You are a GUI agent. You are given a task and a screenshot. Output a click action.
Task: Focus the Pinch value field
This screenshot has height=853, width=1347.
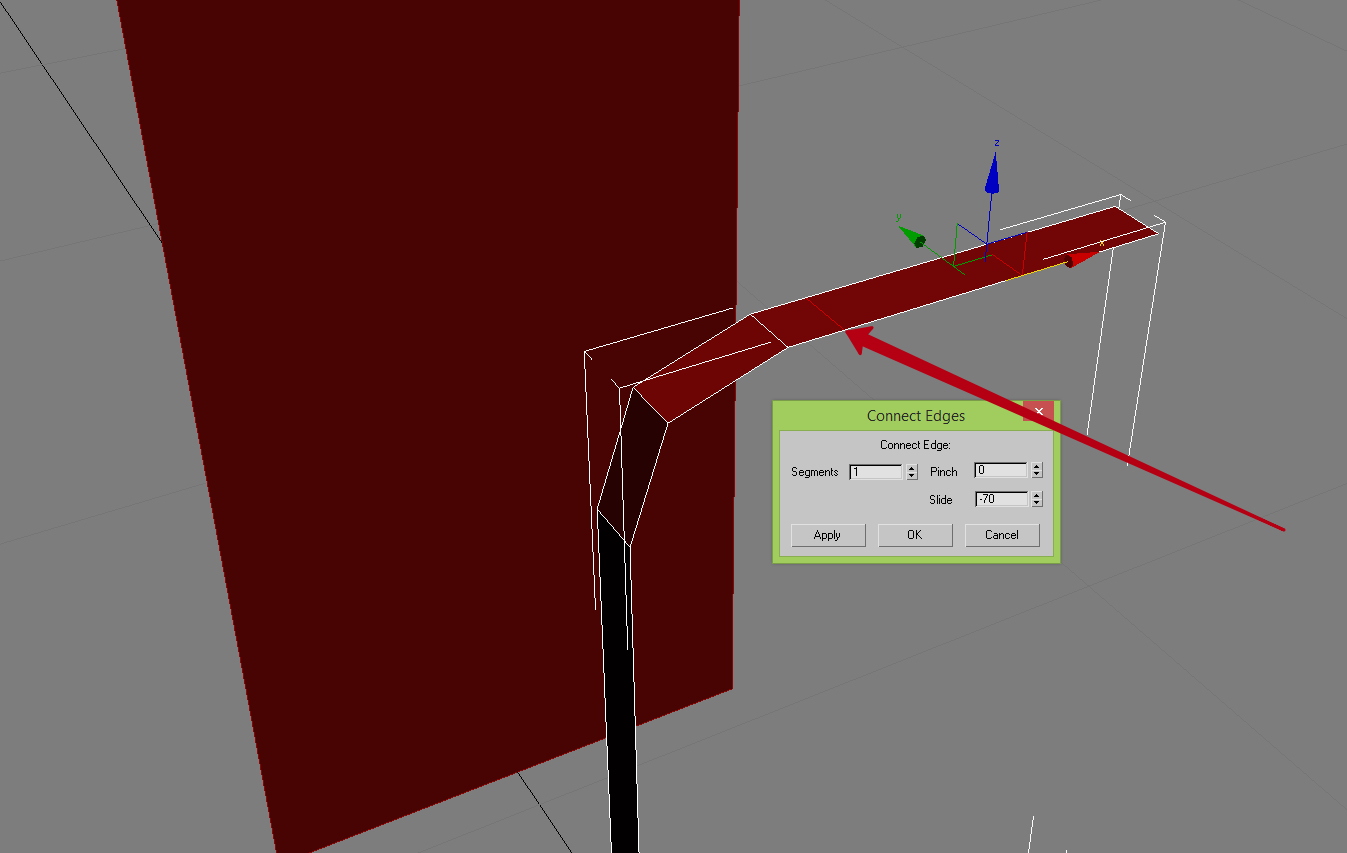pyautogui.click(x=1001, y=470)
